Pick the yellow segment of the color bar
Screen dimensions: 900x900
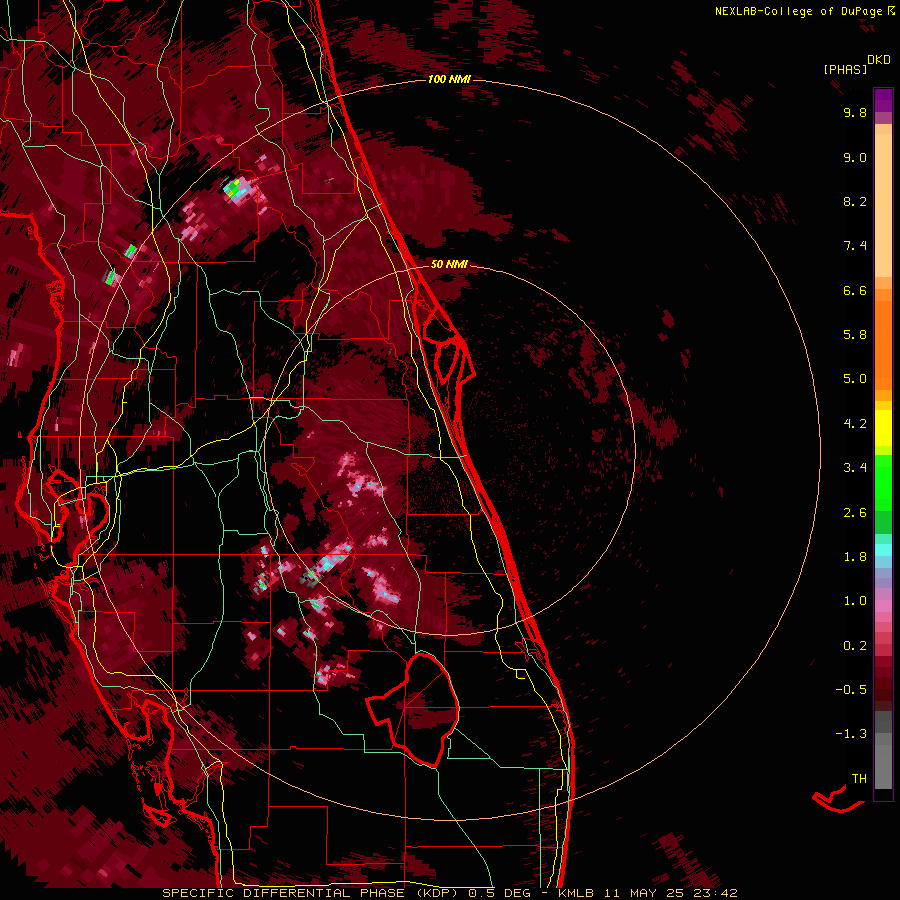tap(883, 428)
